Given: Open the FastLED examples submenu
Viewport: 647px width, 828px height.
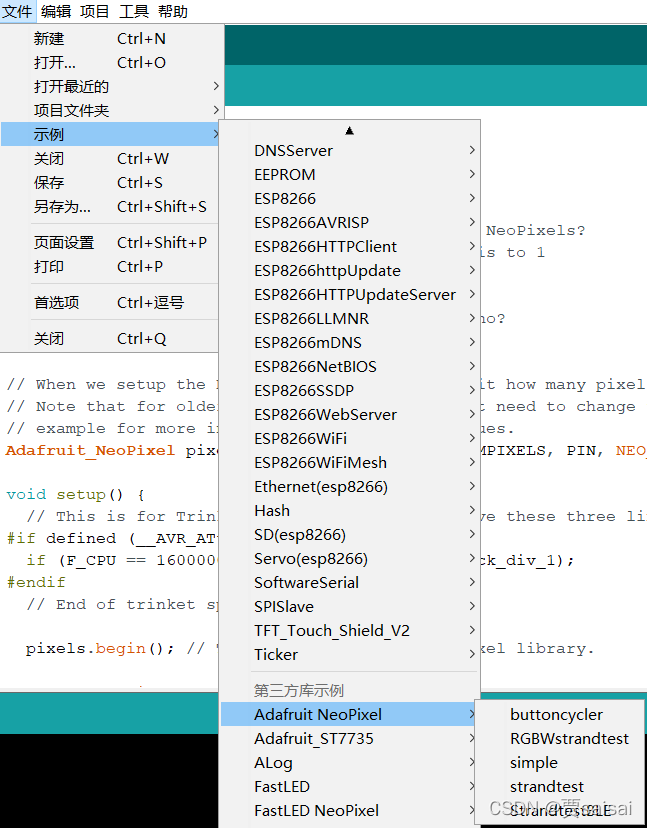Looking at the screenshot, I should tap(350, 786).
